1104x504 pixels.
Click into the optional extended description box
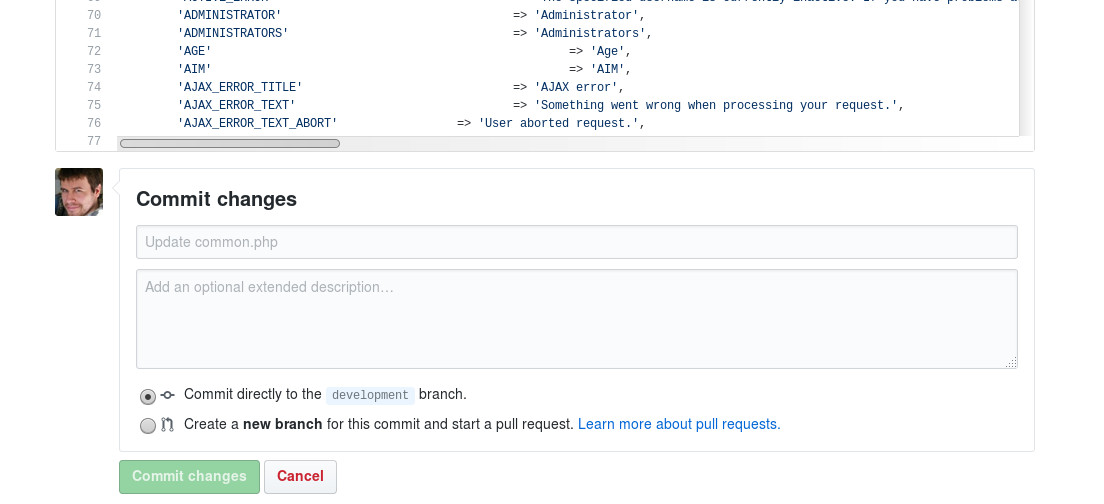pyautogui.click(x=576, y=318)
